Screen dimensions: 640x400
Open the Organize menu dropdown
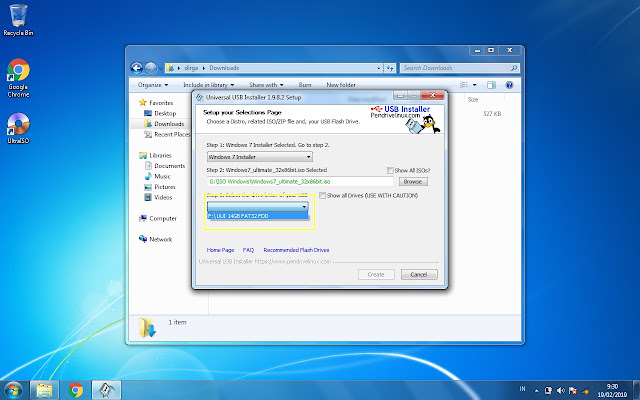(x=153, y=85)
